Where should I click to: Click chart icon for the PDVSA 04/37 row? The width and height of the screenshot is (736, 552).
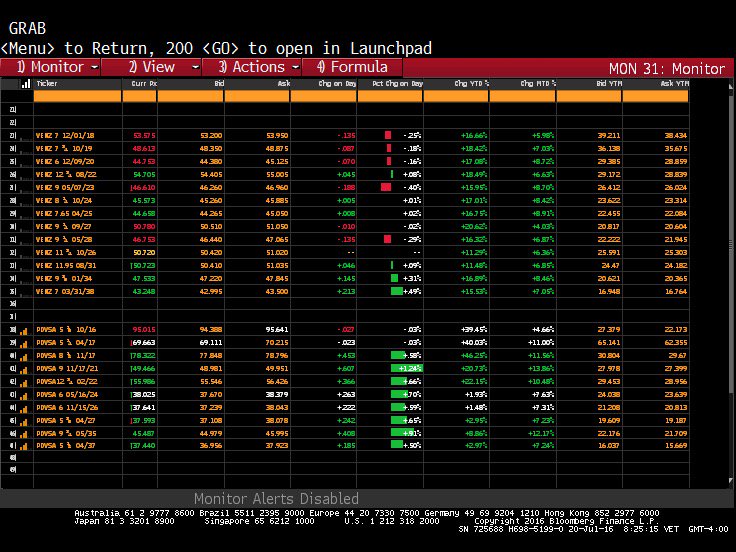[x=23, y=446]
